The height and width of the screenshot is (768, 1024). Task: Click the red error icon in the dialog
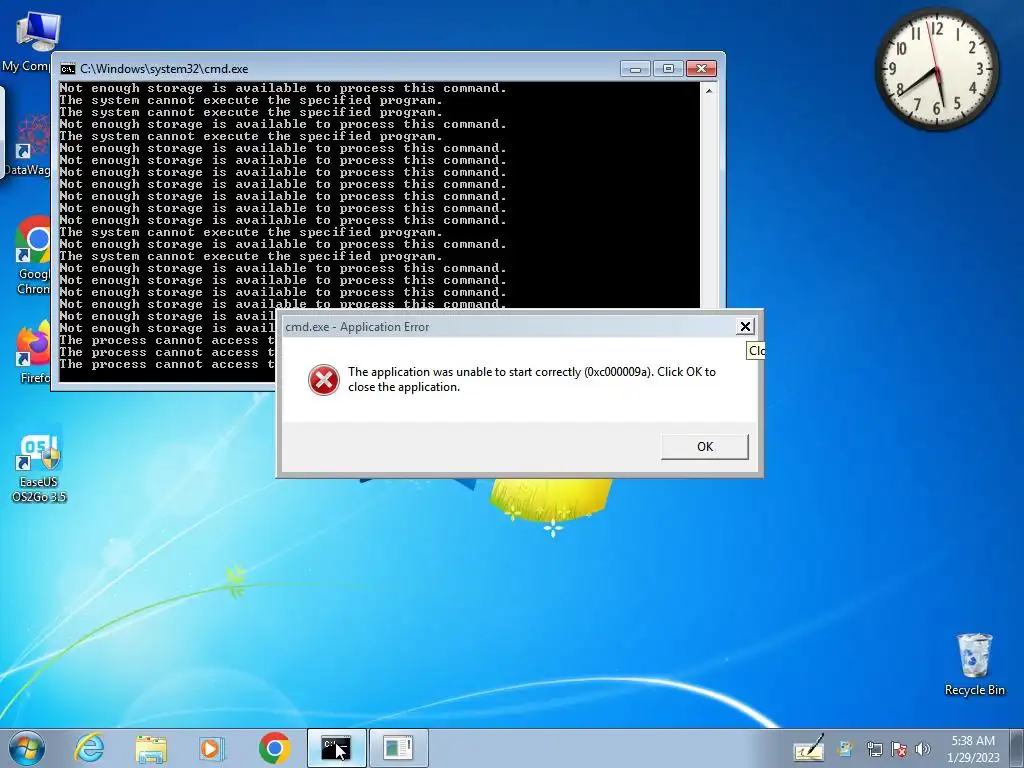pyautogui.click(x=324, y=380)
